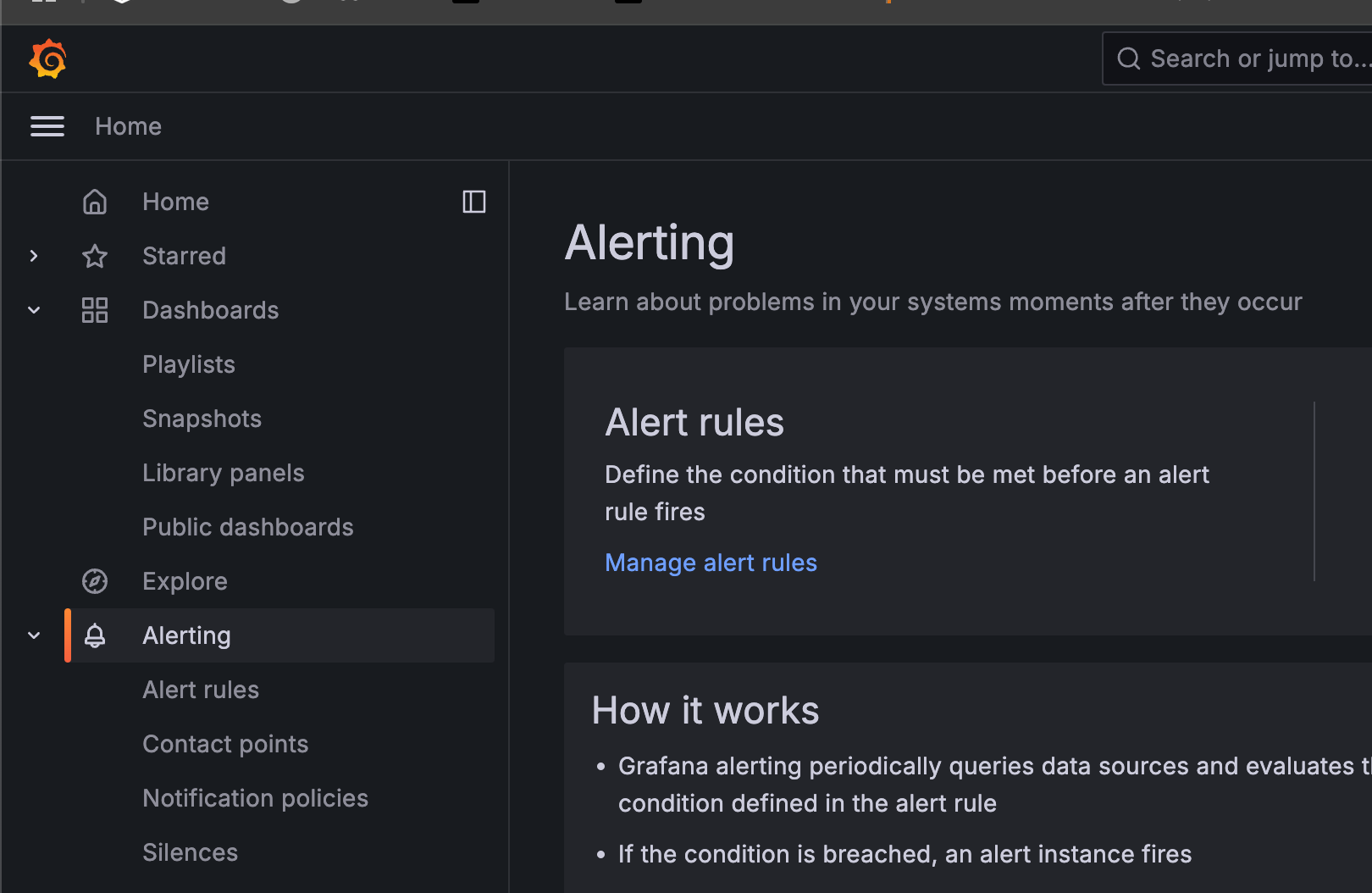Viewport: 1372px width, 893px height.
Task: Open Notification policies
Action: click(x=255, y=798)
